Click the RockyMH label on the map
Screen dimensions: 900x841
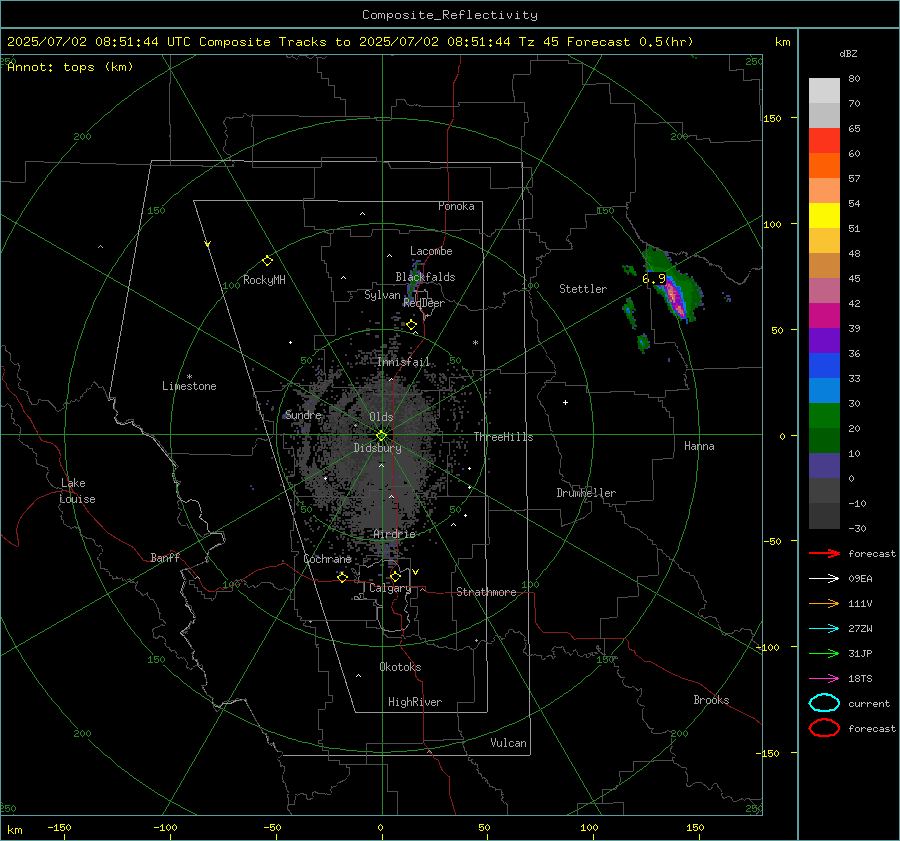pos(264,280)
